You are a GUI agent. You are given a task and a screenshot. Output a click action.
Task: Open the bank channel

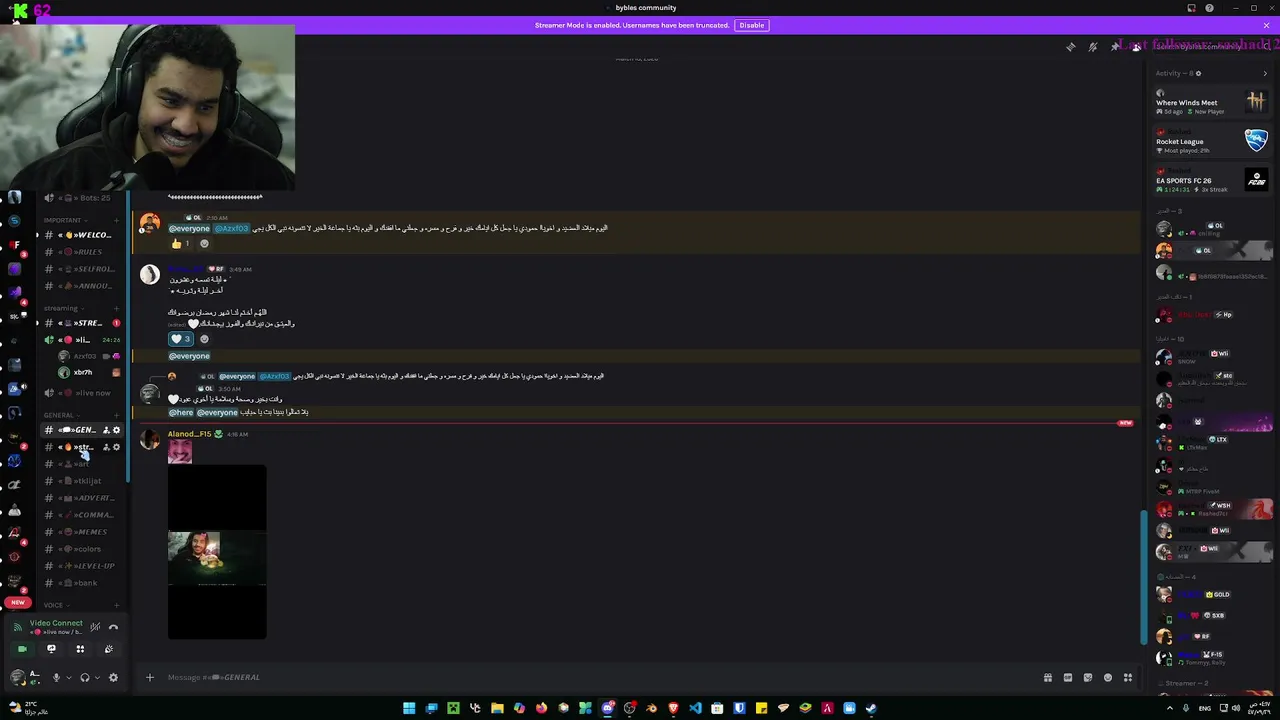pos(81,583)
